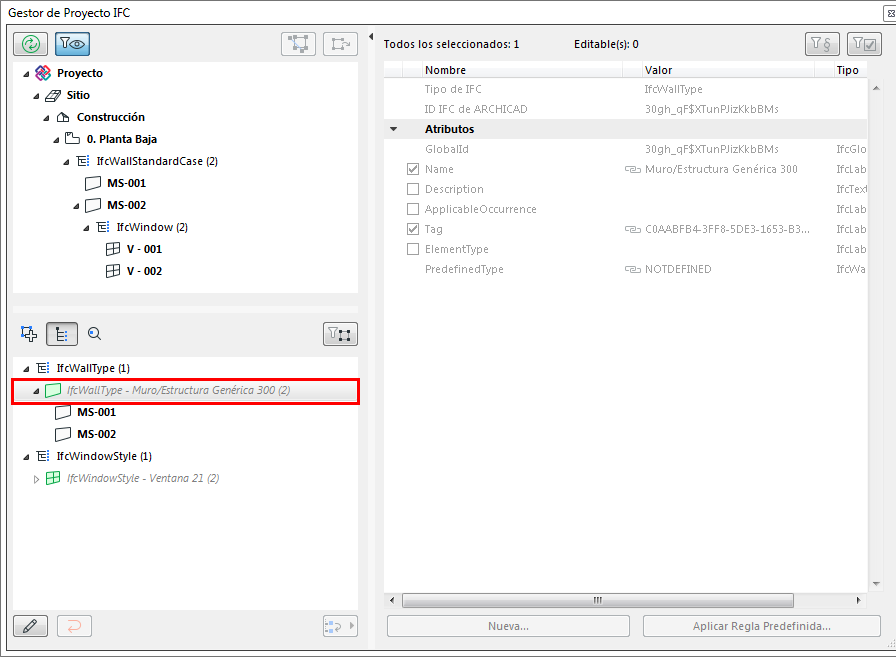Click the horizontal scrollbar thumb in properties

point(598,600)
